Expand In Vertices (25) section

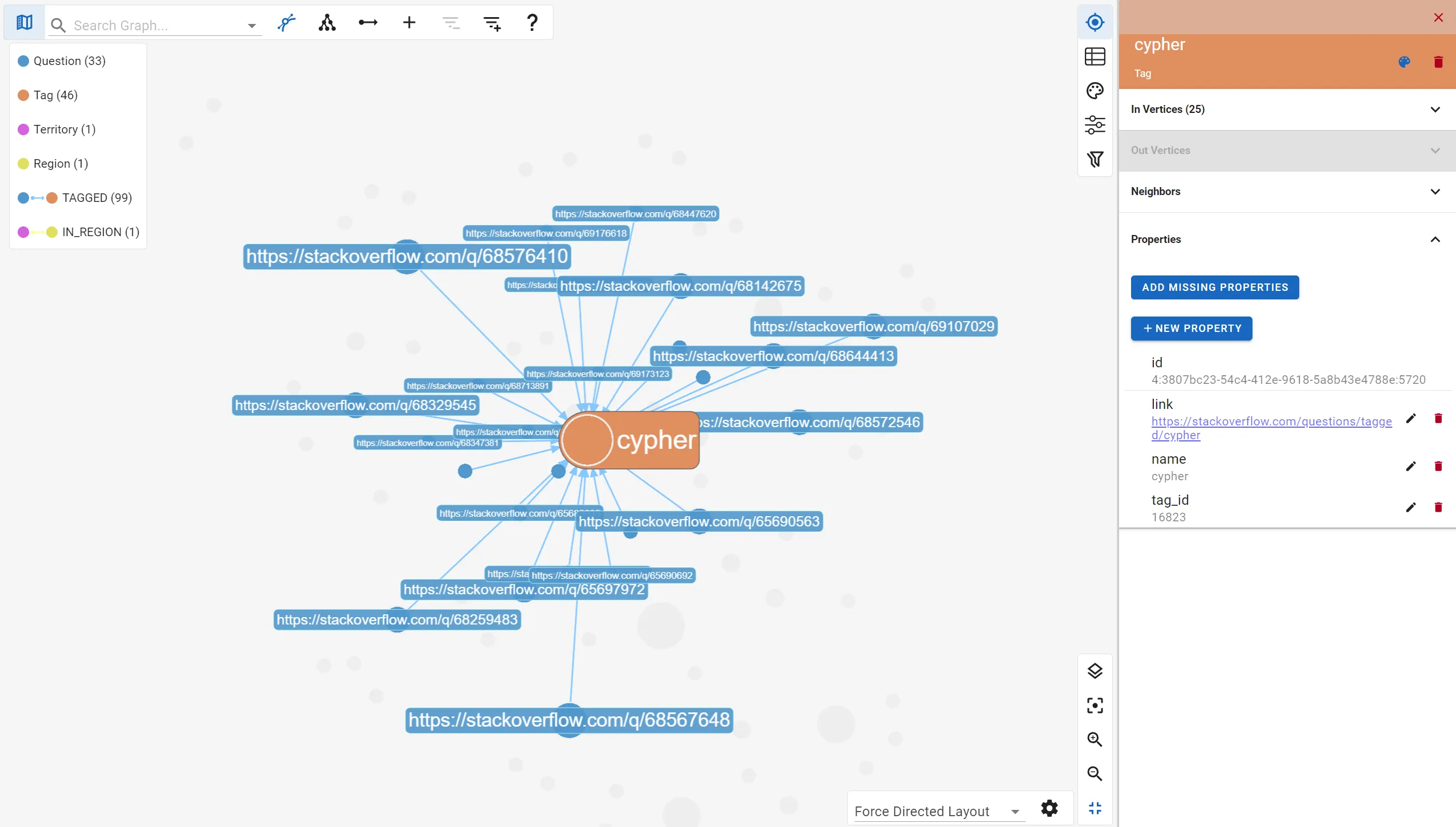tap(1287, 110)
